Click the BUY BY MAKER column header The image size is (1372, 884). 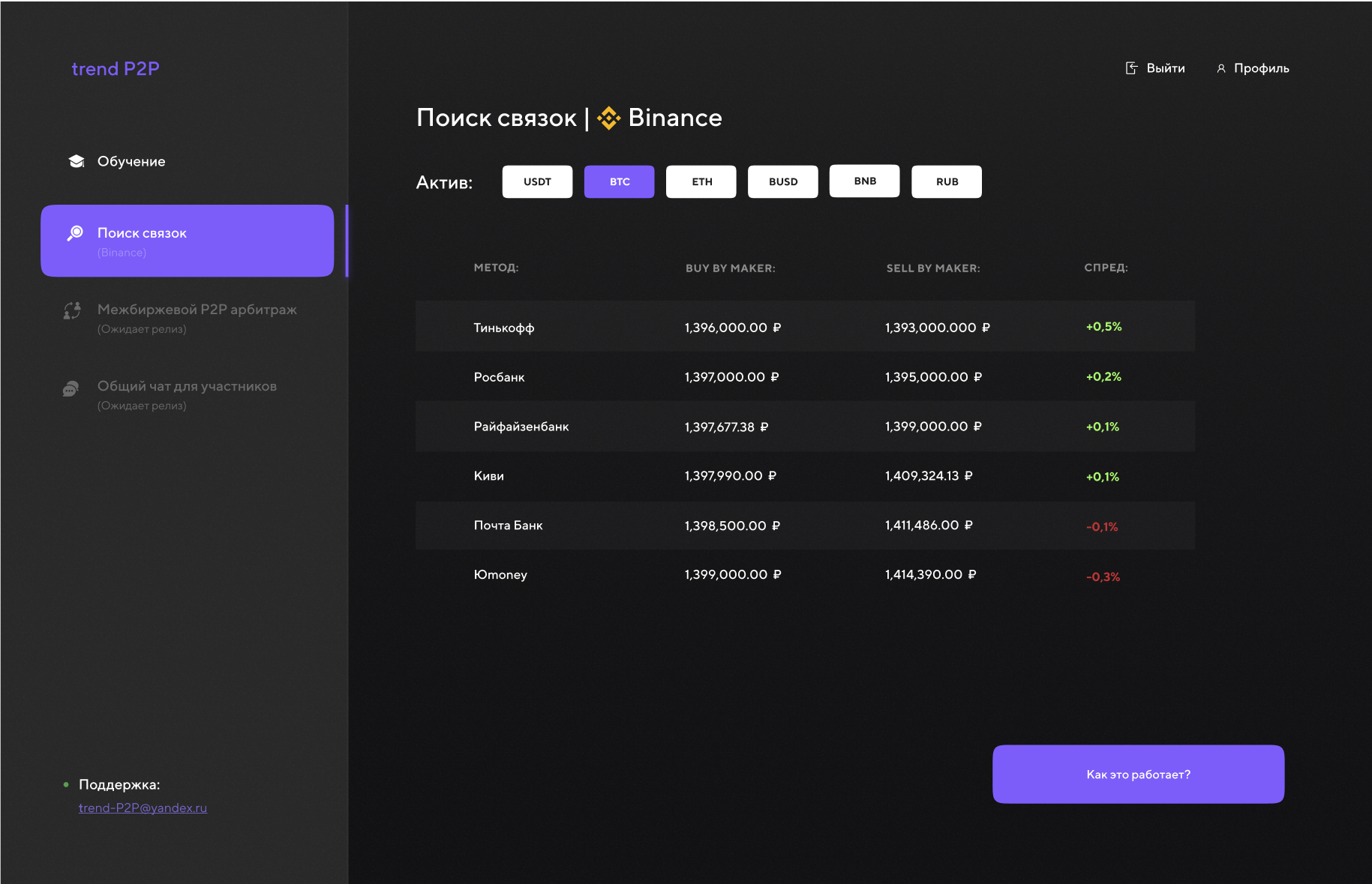coord(730,268)
